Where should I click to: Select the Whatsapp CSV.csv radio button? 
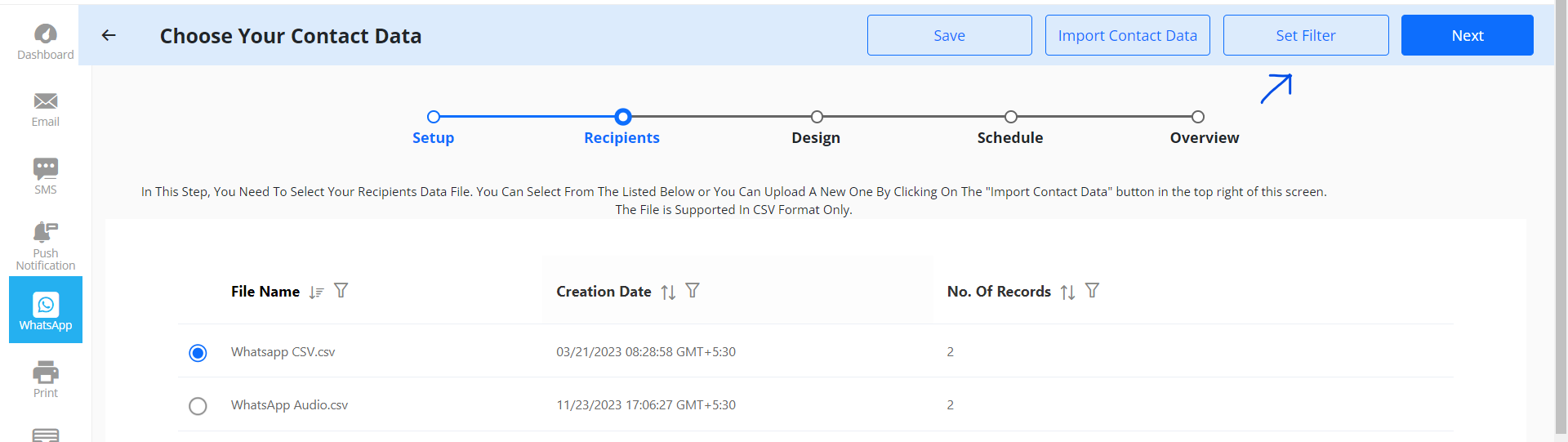click(198, 353)
